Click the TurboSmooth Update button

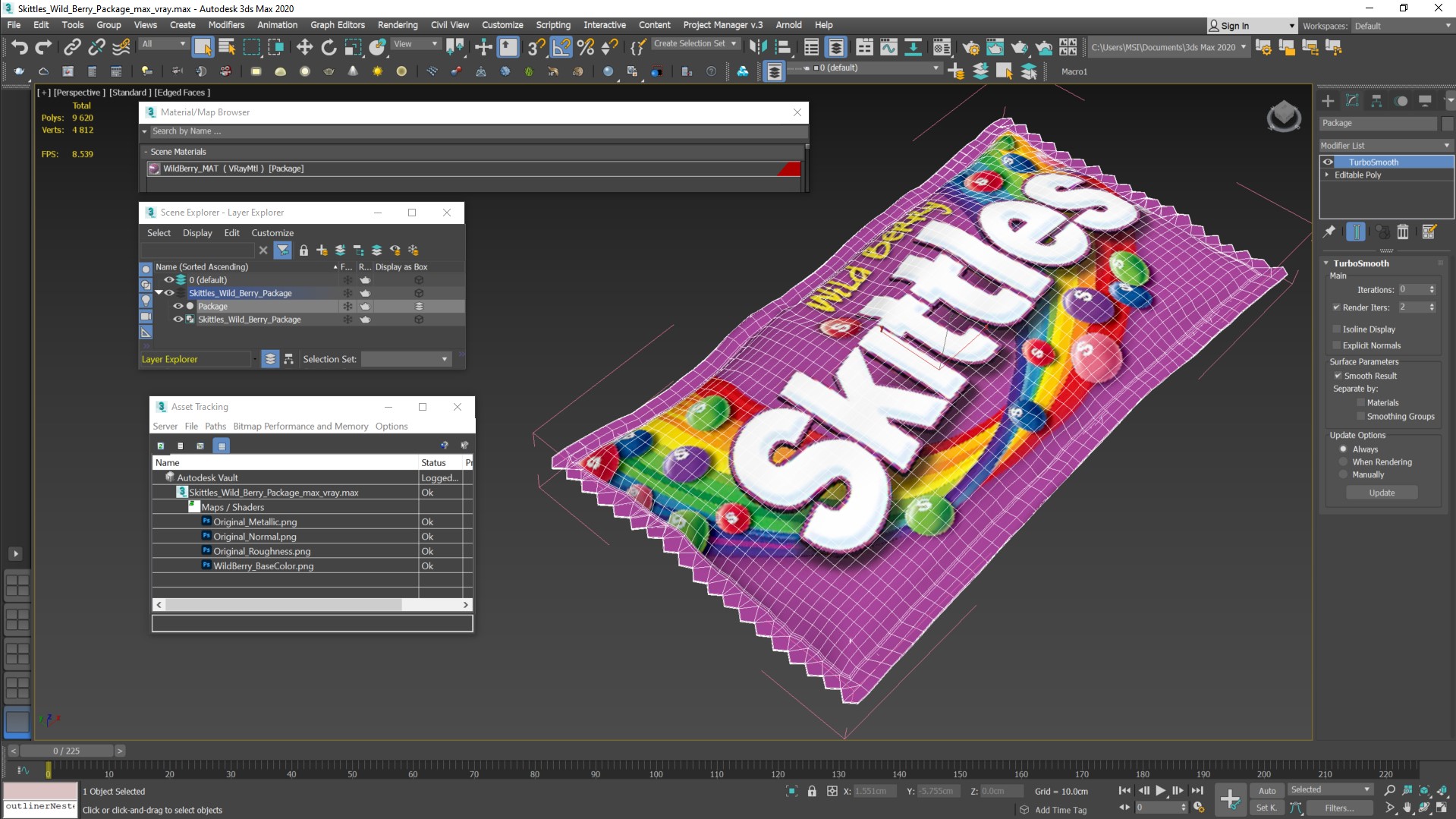[1382, 493]
